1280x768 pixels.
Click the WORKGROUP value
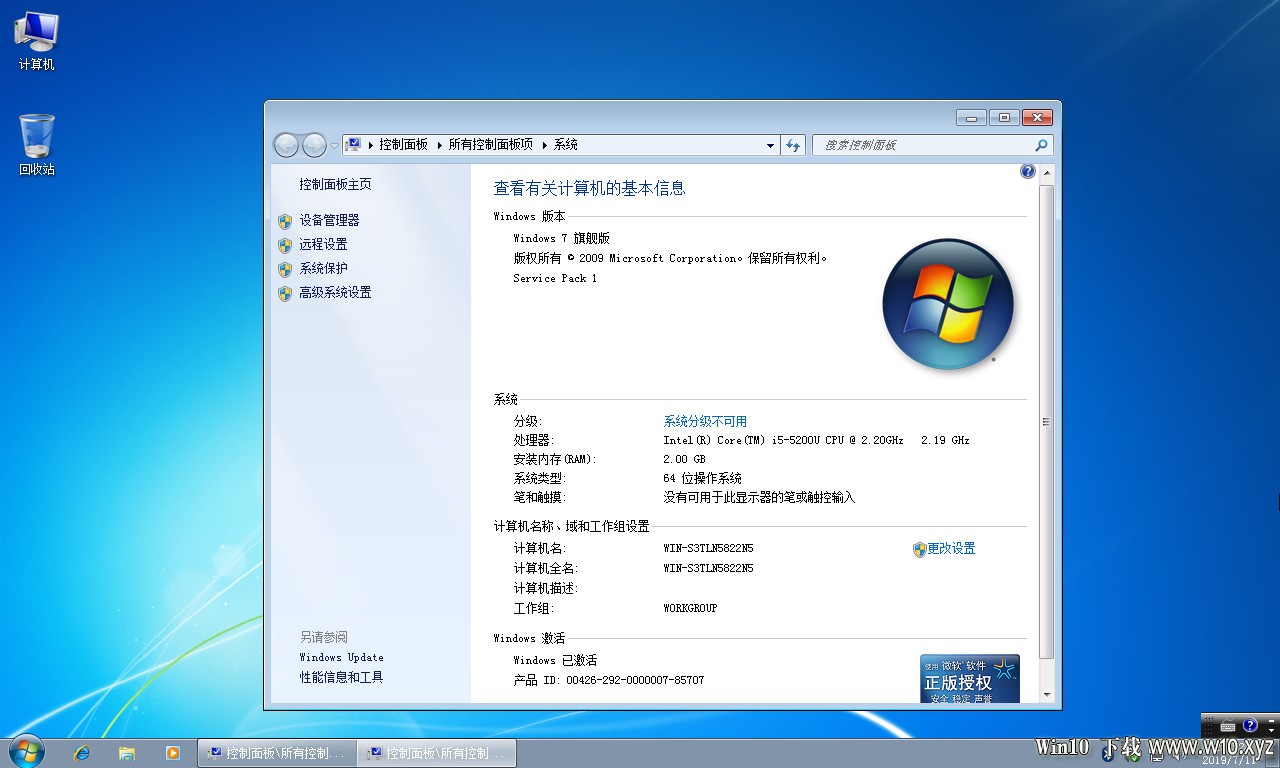(690, 608)
